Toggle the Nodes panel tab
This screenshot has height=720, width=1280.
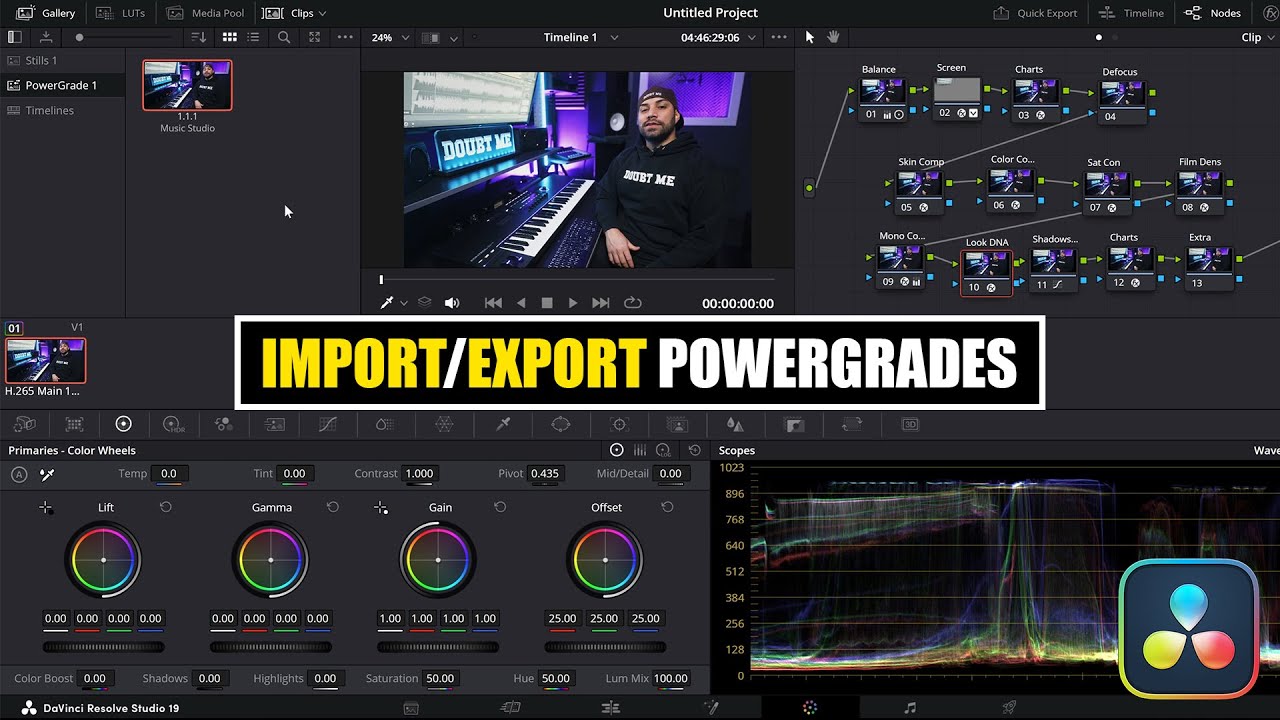(x=1213, y=13)
